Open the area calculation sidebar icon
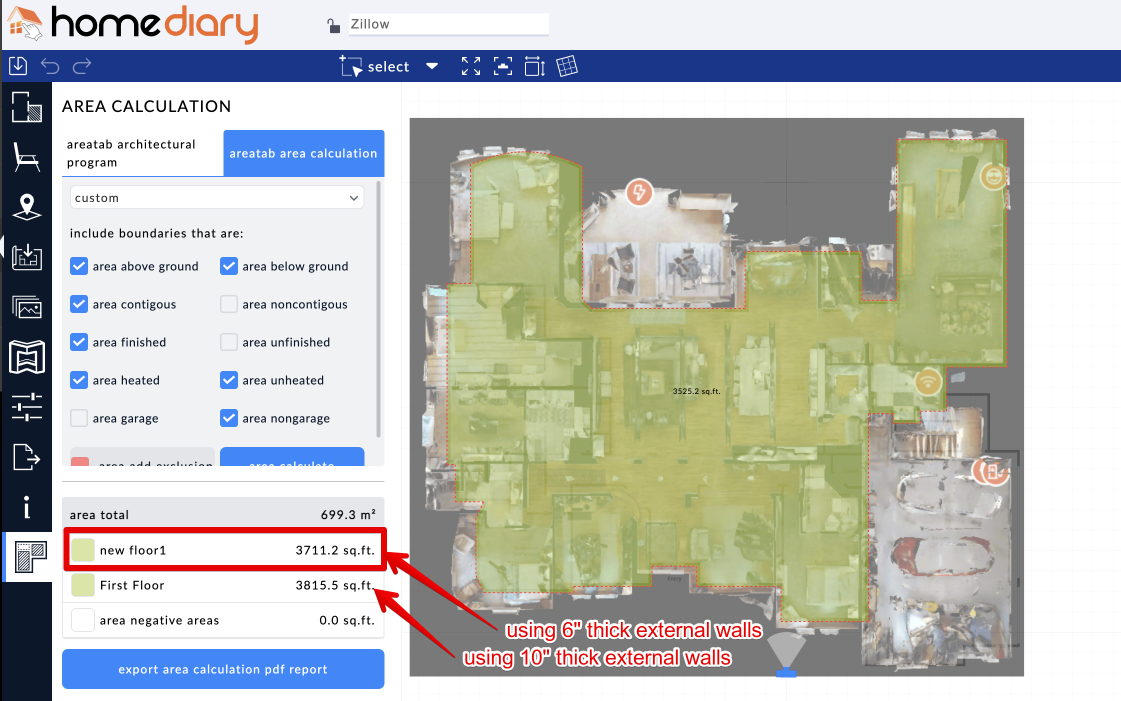The height and width of the screenshot is (701, 1121). pyautogui.click(x=30, y=557)
